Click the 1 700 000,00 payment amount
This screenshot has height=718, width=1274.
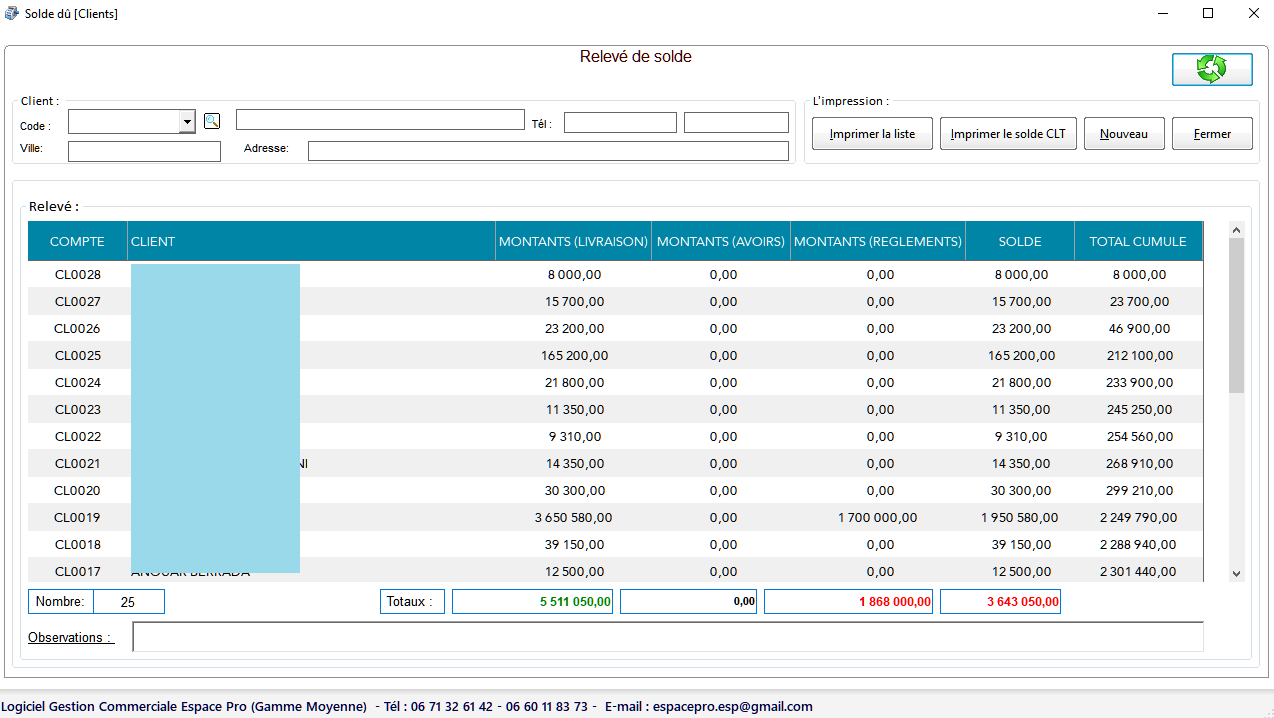coord(878,517)
